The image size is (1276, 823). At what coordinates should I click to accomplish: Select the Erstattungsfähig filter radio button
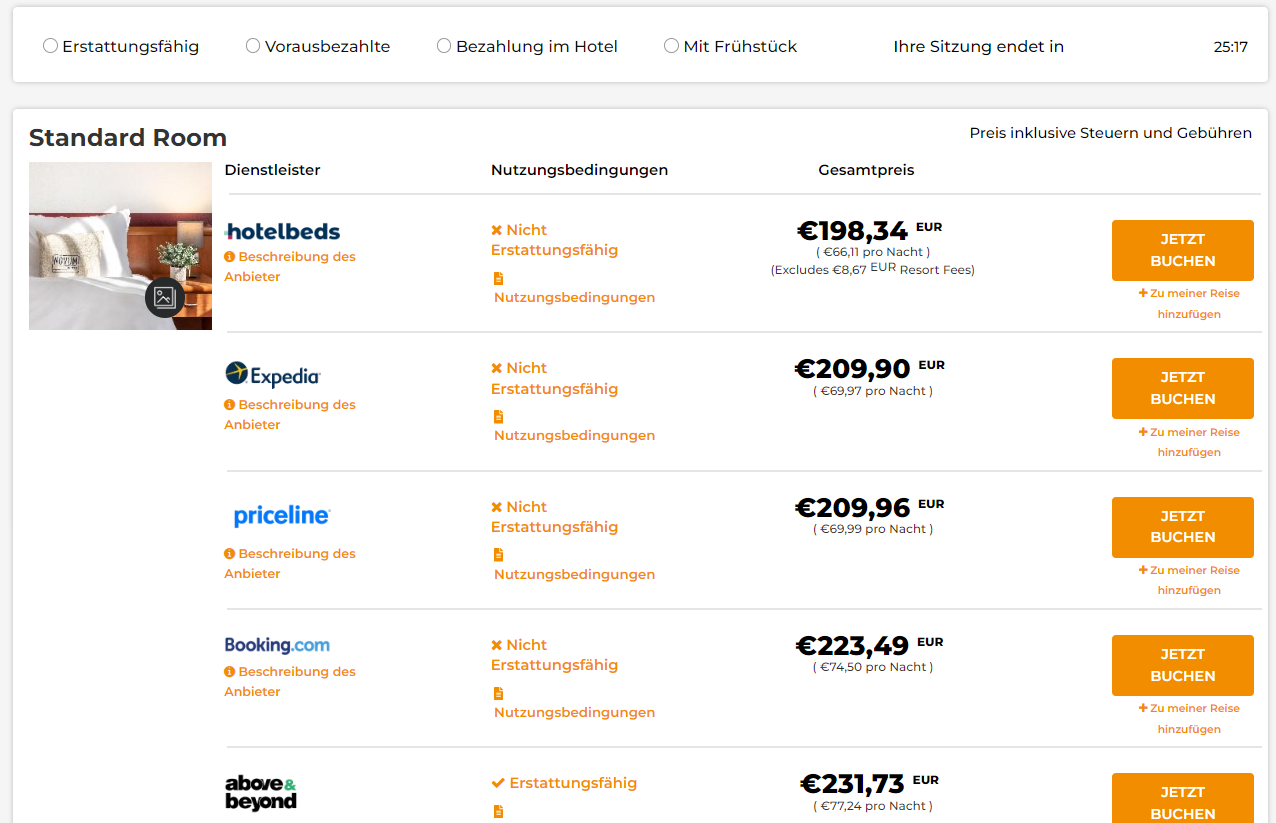pos(50,46)
